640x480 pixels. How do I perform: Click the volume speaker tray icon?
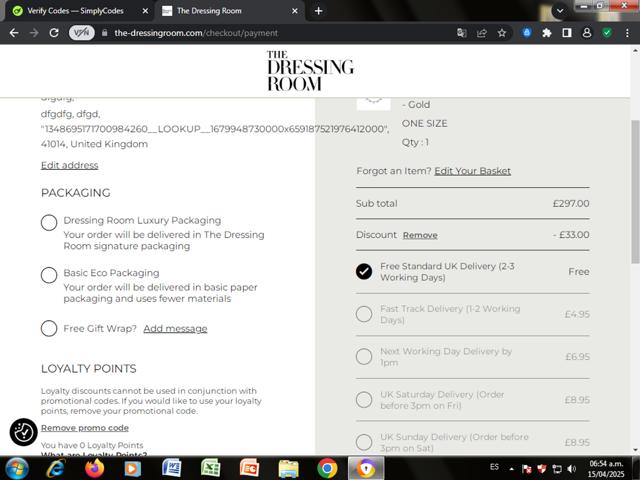coord(572,469)
